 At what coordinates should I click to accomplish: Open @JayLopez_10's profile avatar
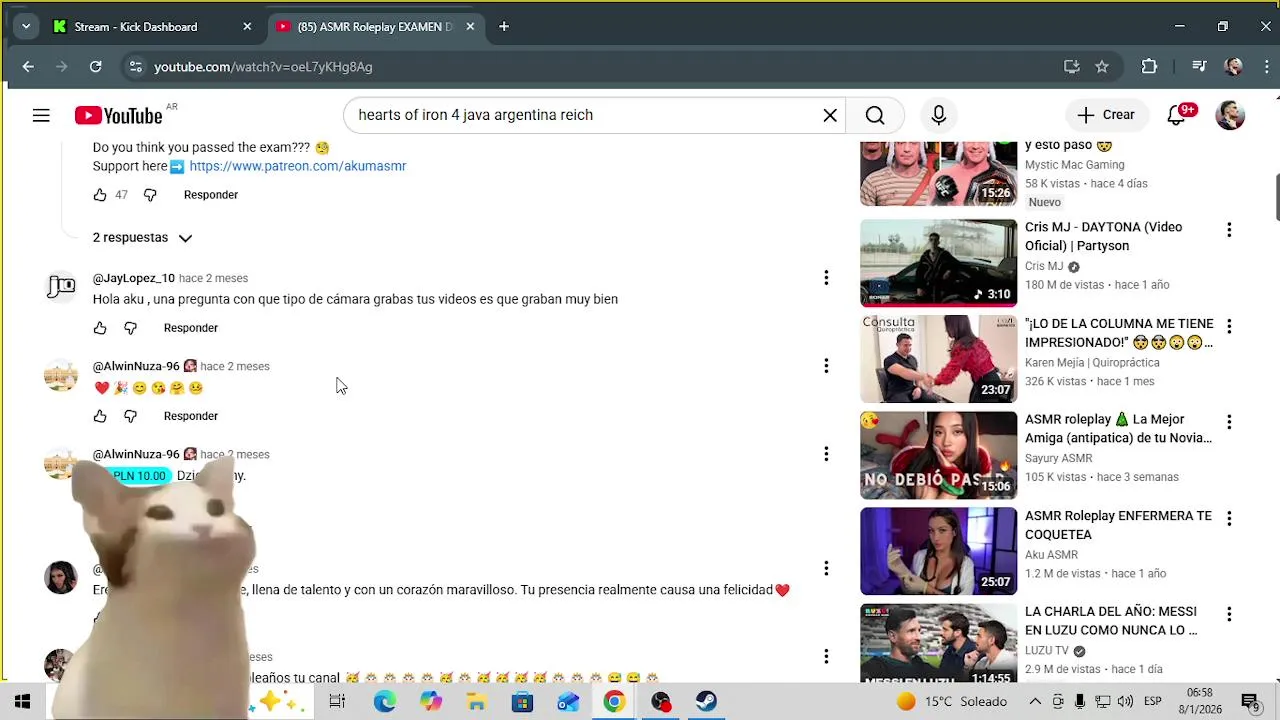60,288
